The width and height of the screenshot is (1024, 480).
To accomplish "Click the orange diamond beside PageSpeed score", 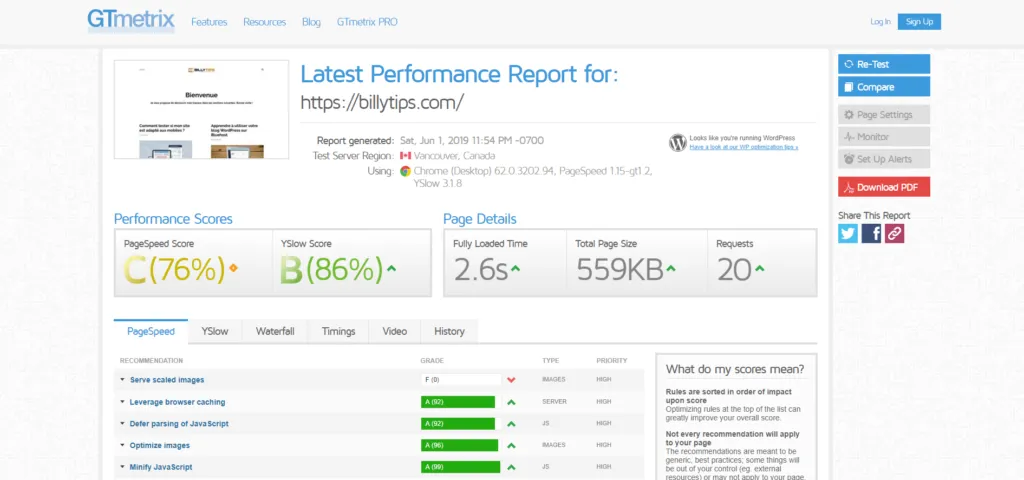I will point(233,267).
